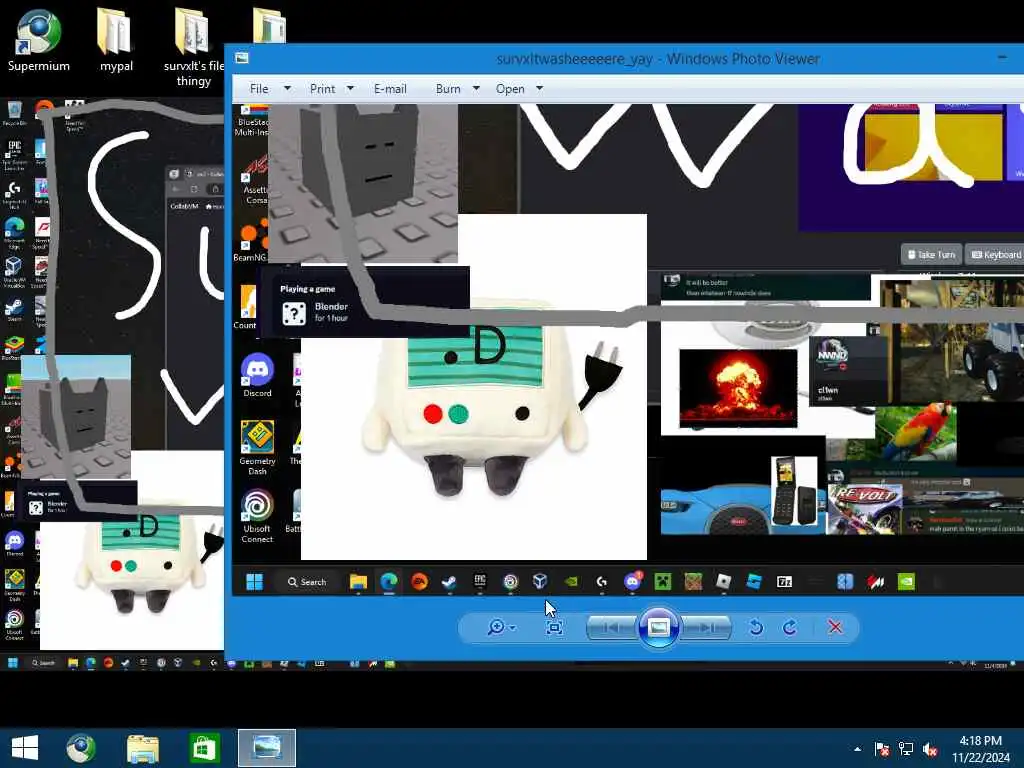Viewport: 1024px width, 768px height.
Task: Open the File menu in Photo Viewer
Action: (259, 89)
